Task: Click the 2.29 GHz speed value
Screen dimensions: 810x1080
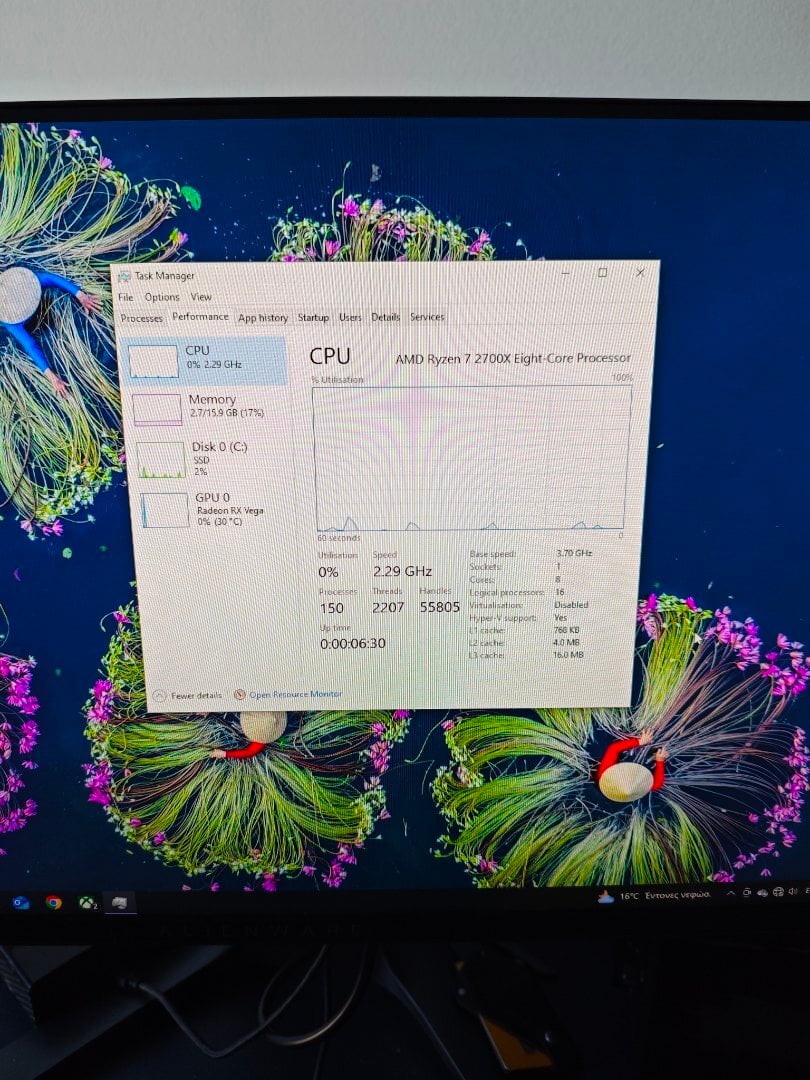Action: 402,572
